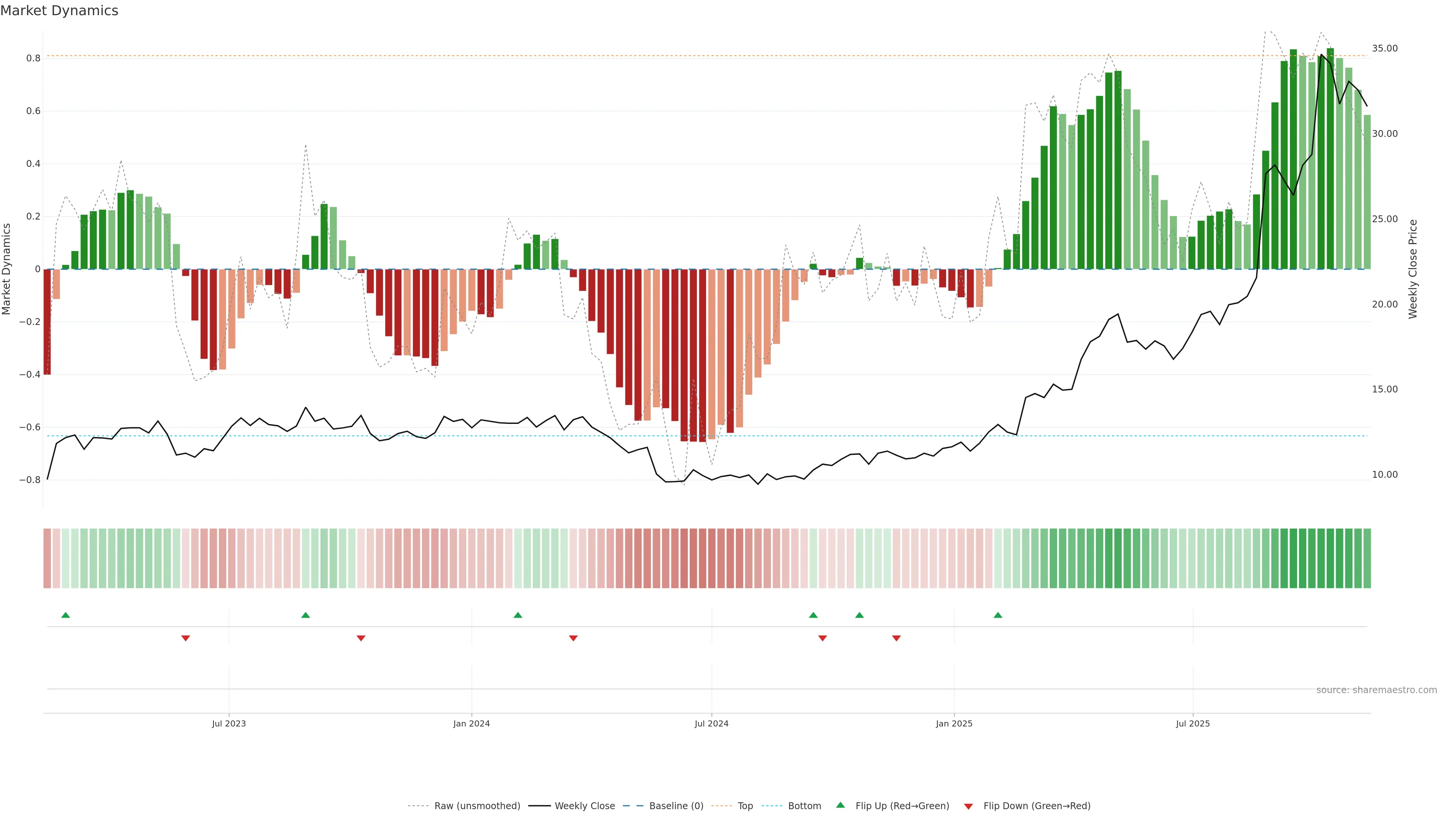
Task: Click the red Flip Down legend triangle icon
Action: point(968,806)
